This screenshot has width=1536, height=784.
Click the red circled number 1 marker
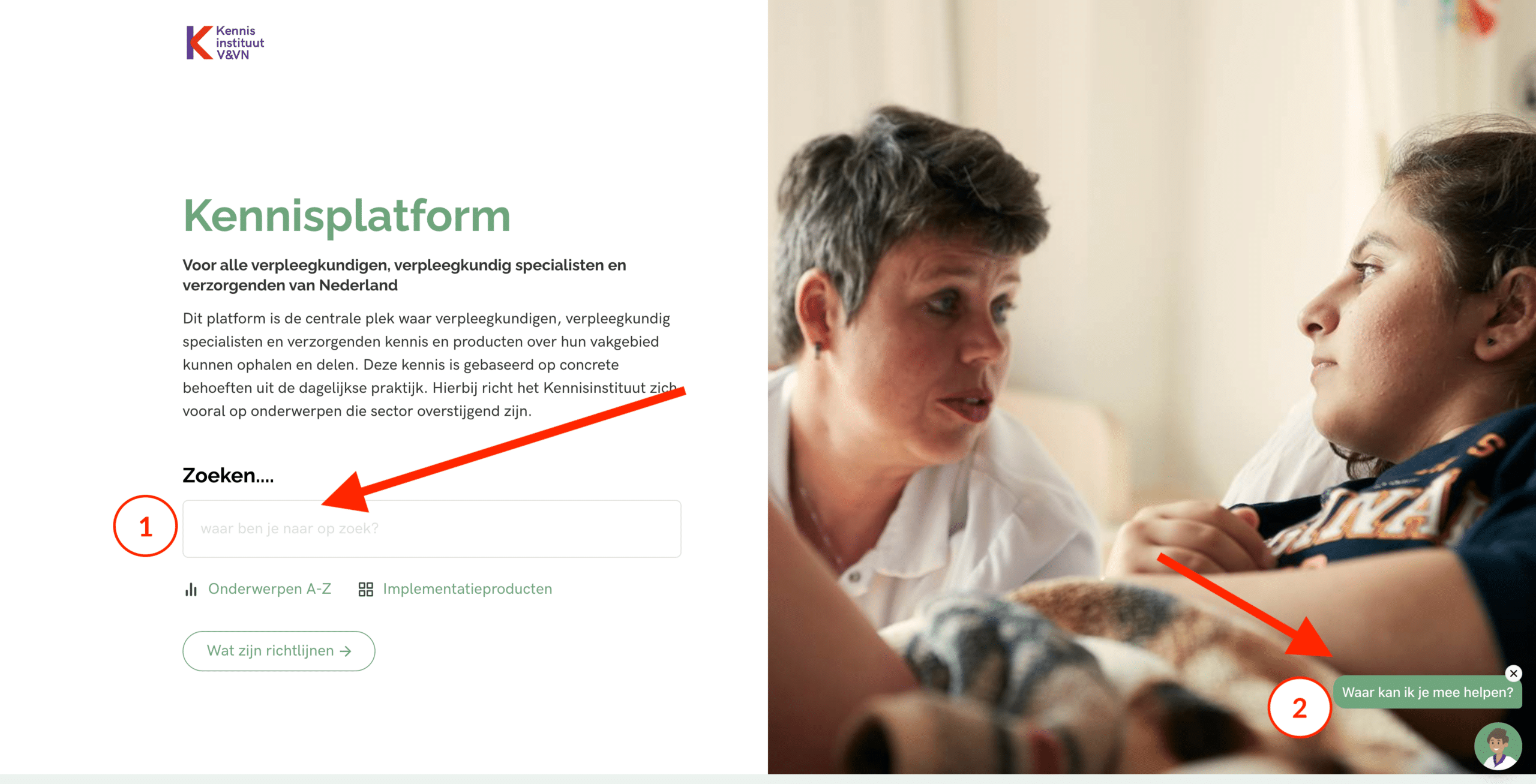[x=145, y=527]
